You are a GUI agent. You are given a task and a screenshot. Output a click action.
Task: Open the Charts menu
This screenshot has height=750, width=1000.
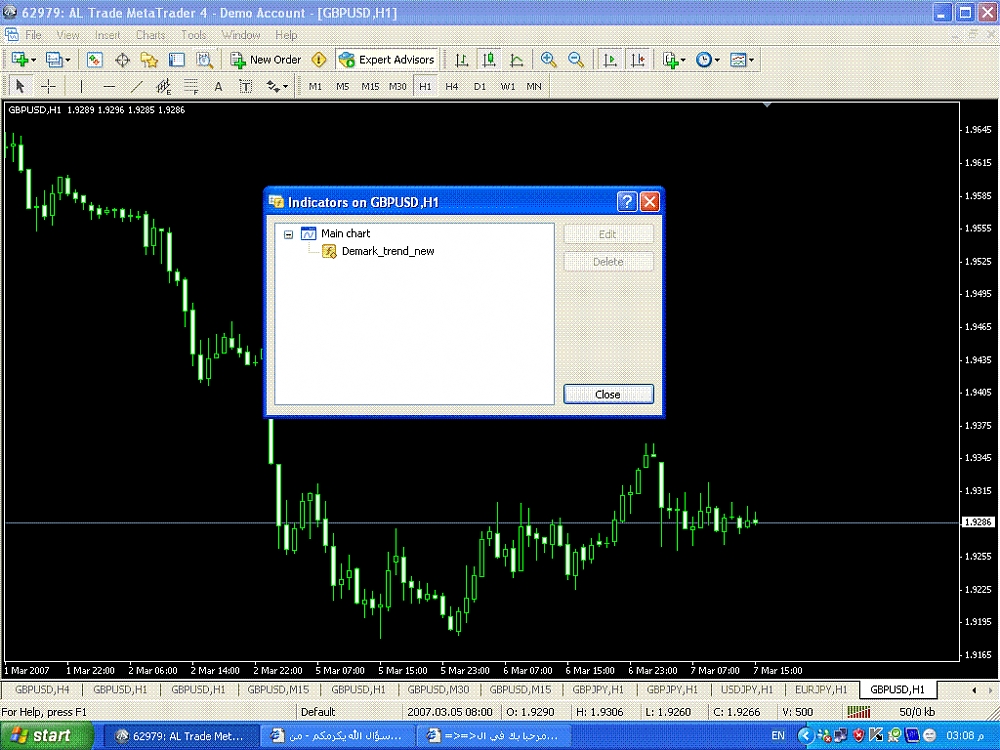[150, 35]
